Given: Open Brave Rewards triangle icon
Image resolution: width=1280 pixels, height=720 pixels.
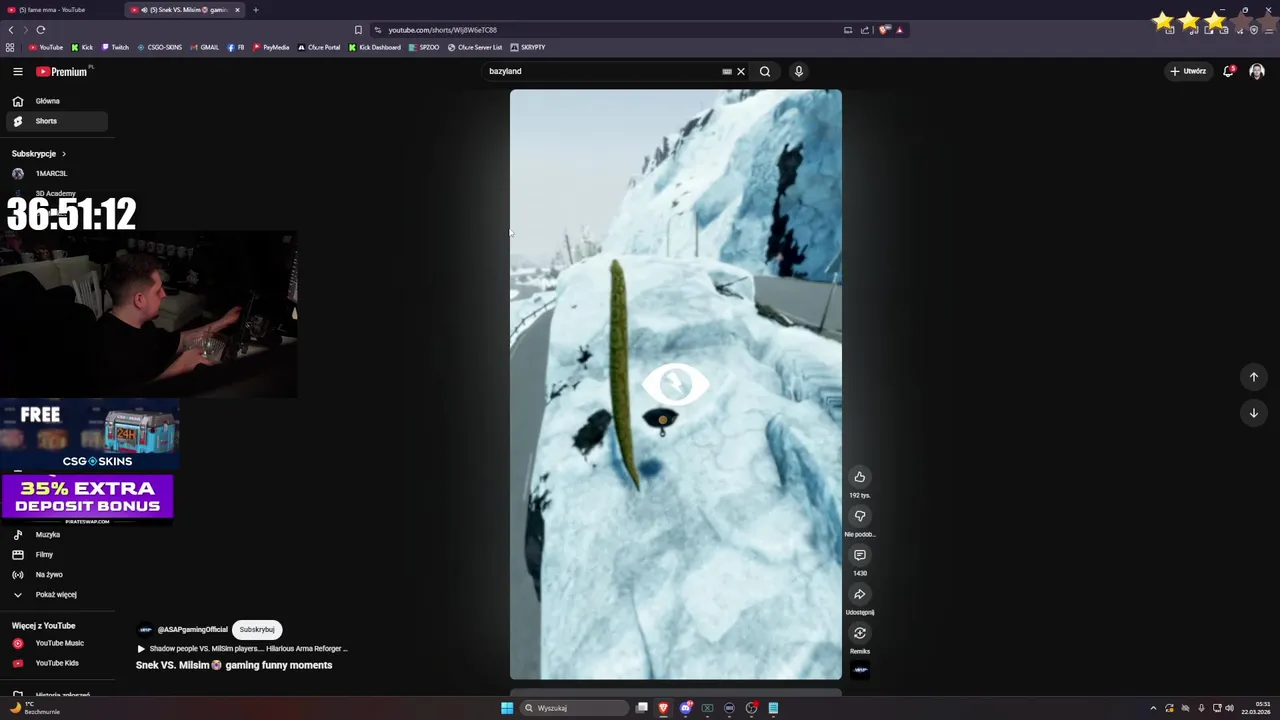Looking at the screenshot, I should pos(899,30).
